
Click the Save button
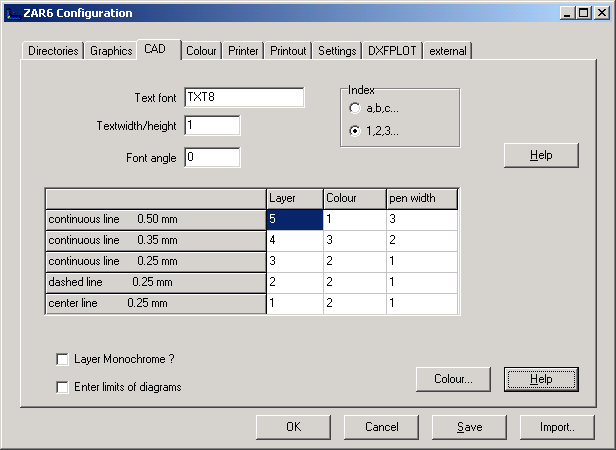(x=469, y=427)
